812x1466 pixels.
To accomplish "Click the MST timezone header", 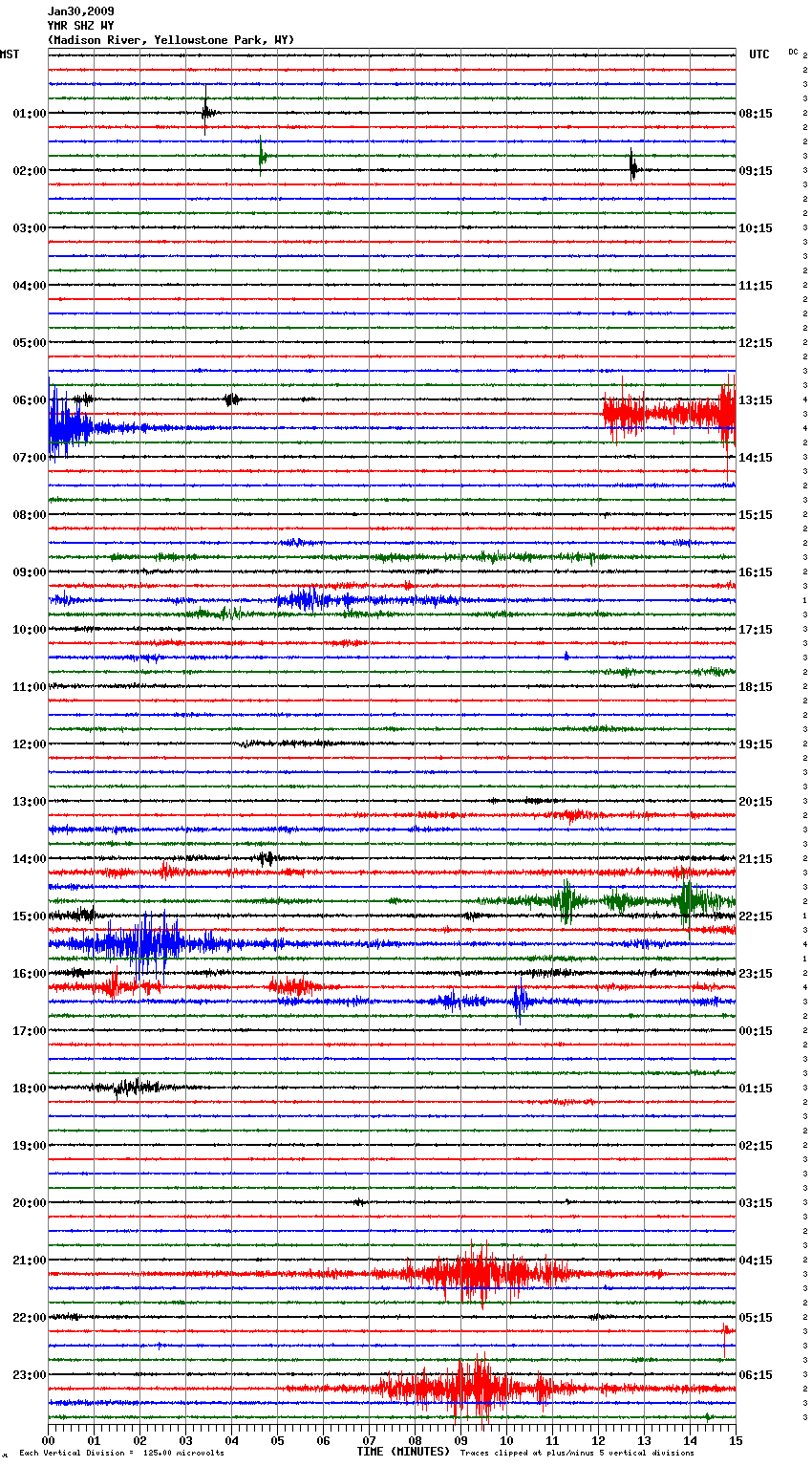I will [10, 54].
